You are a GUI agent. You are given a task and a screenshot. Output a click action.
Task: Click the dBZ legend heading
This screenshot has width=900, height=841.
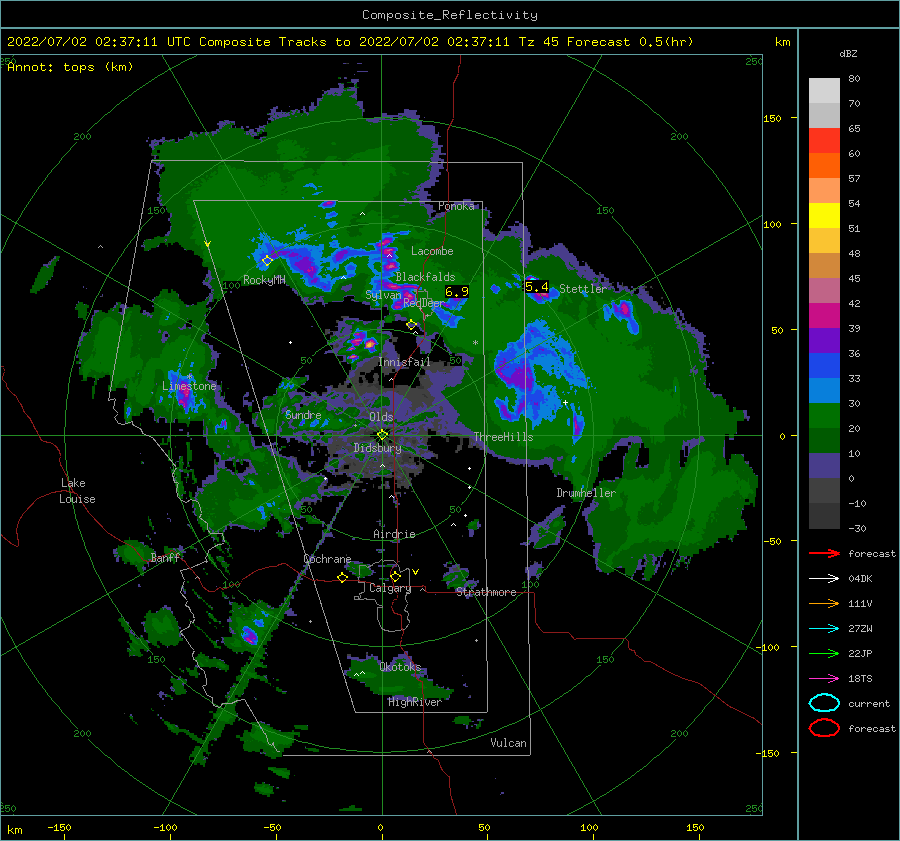coord(848,54)
